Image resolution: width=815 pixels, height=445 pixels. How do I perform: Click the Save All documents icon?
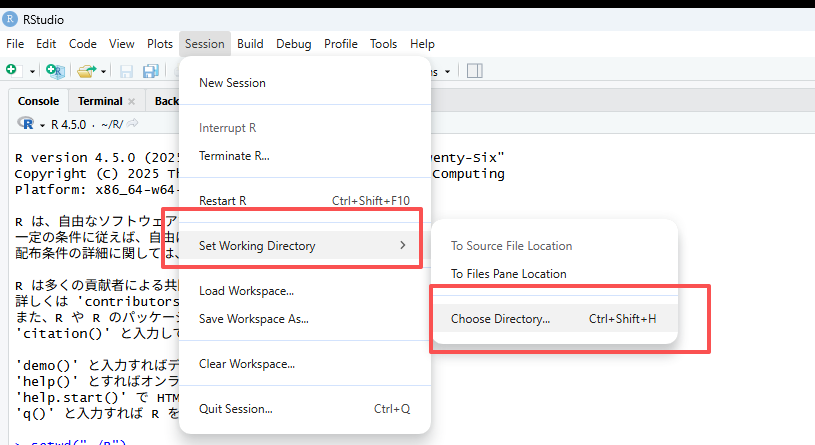click(x=151, y=71)
